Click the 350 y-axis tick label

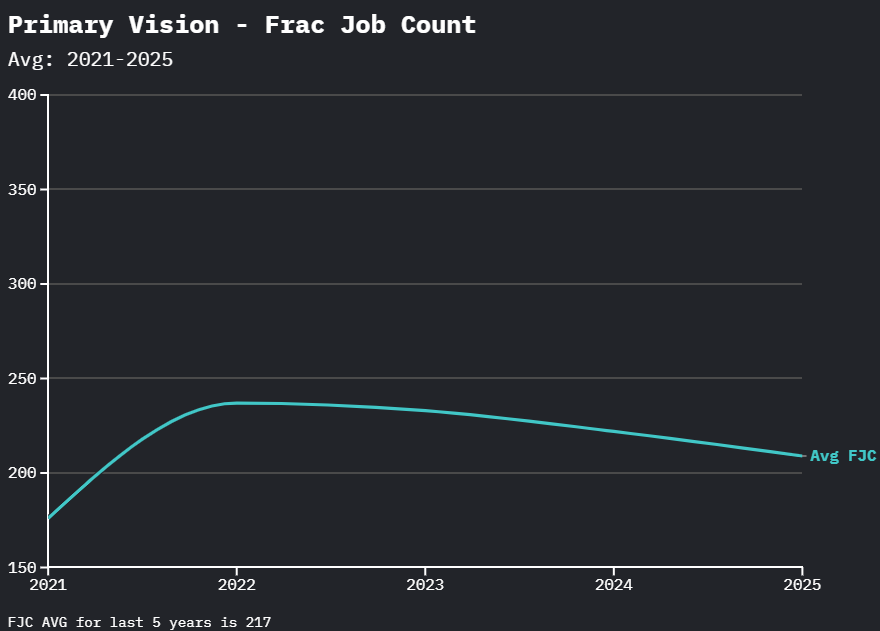[x=22, y=190]
